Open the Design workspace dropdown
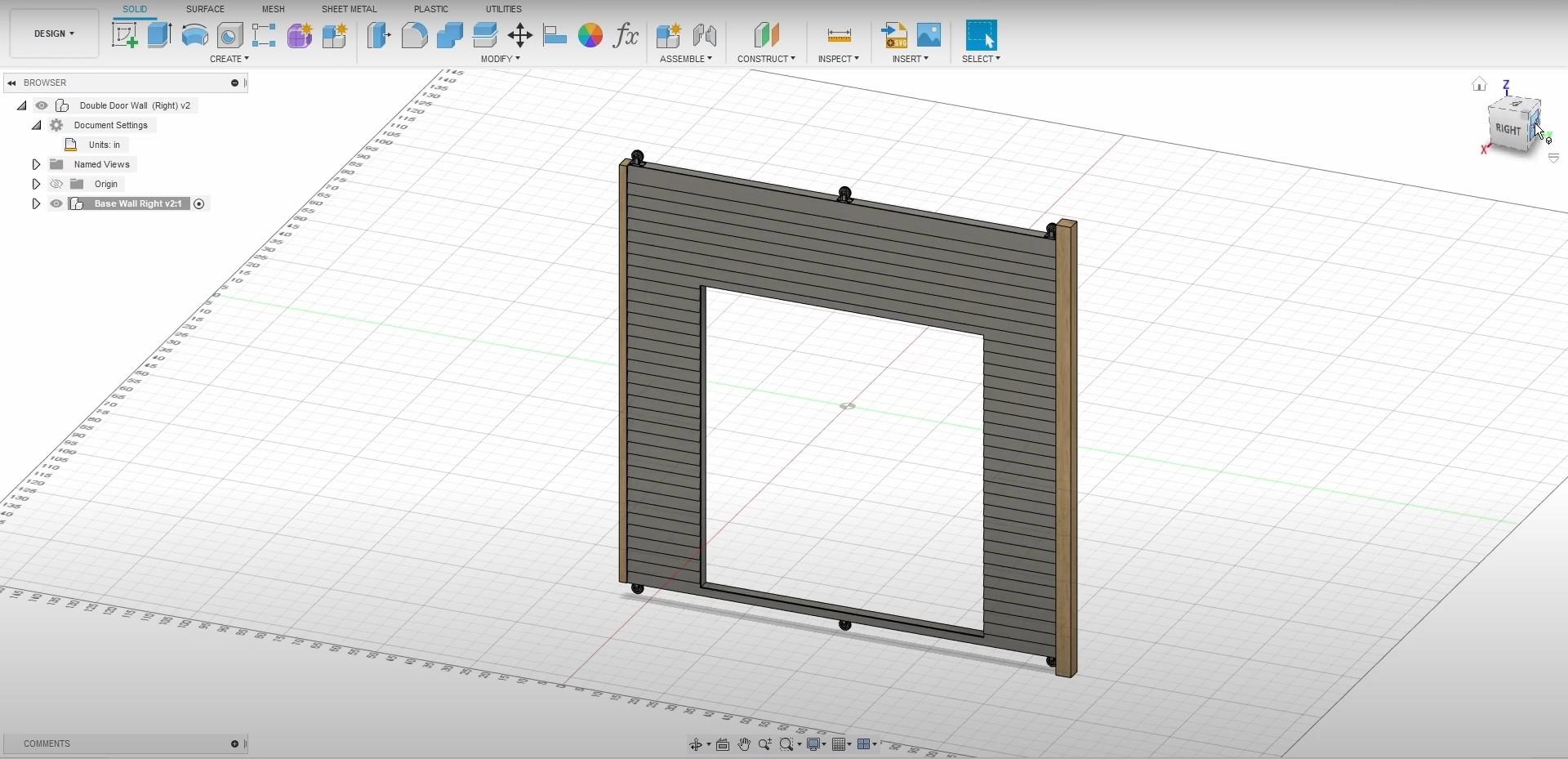The image size is (1568, 759). pos(54,33)
